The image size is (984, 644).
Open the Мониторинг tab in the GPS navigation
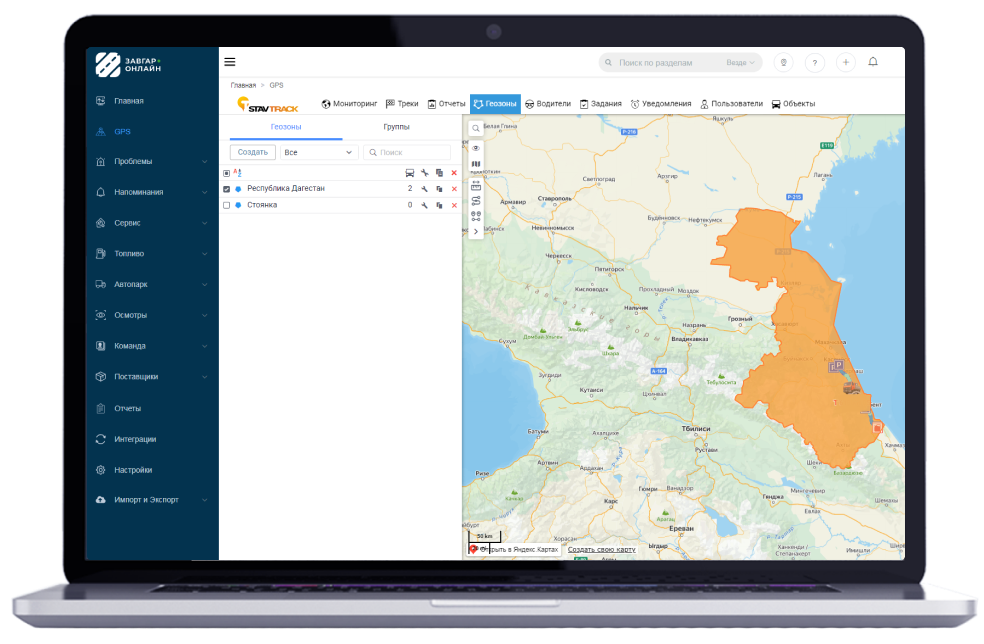click(x=353, y=103)
